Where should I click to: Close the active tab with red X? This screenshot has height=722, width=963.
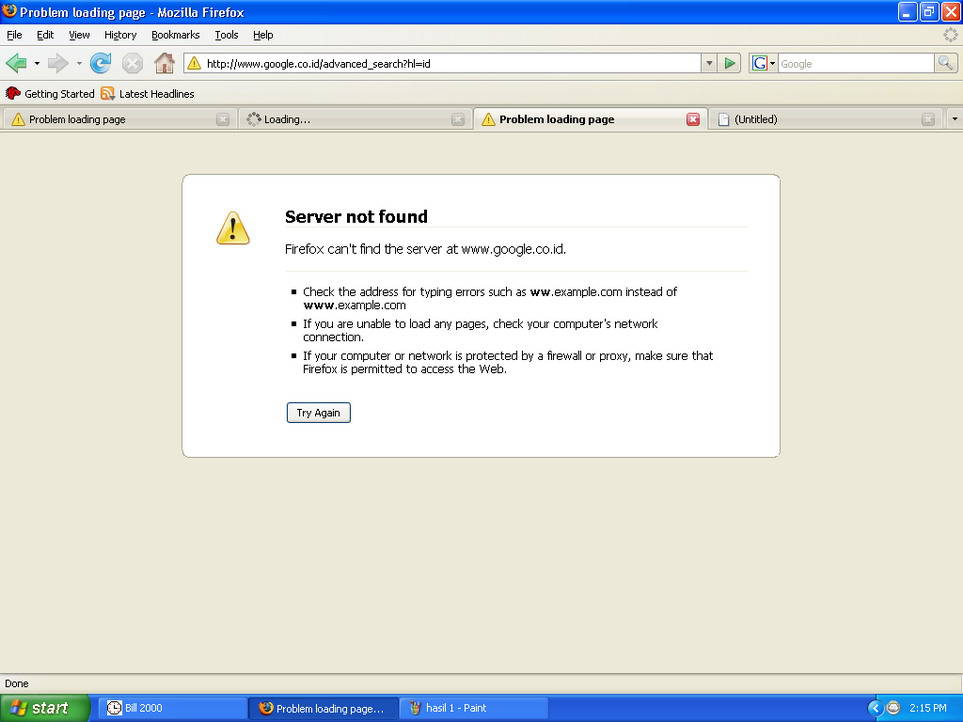coord(693,120)
